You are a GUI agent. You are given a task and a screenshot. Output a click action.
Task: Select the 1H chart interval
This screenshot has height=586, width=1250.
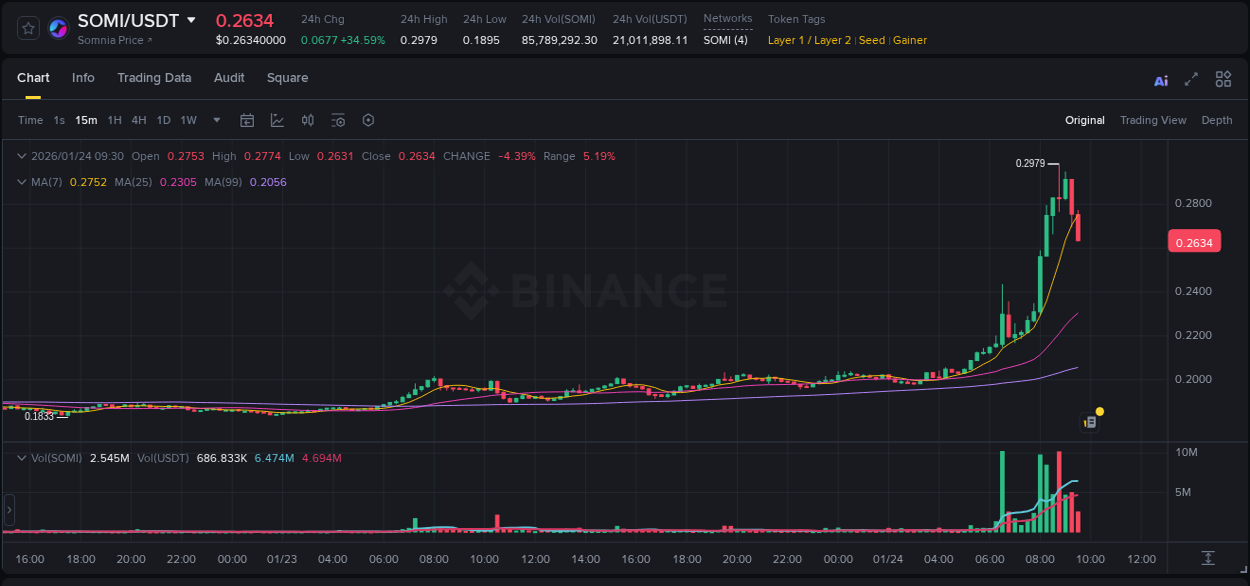(117, 120)
